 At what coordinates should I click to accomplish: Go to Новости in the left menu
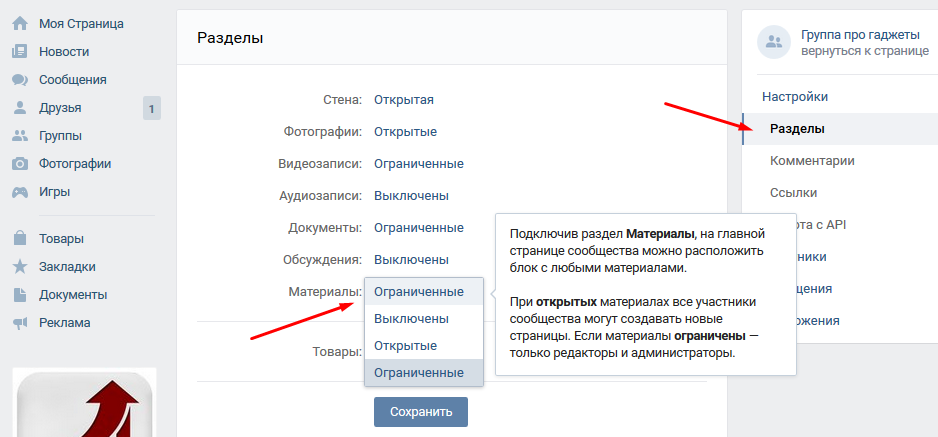[64, 52]
